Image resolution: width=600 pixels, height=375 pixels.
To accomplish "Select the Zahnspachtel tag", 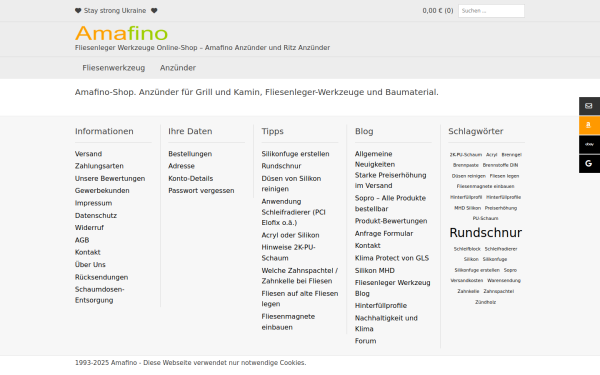I will point(499,291).
